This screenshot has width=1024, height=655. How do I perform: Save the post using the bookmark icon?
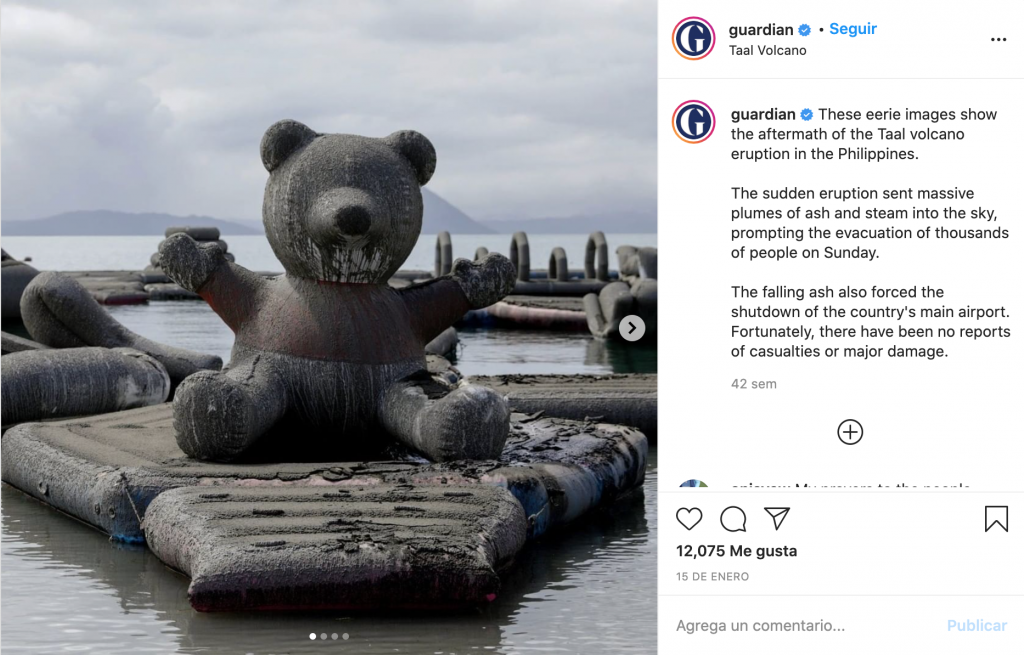click(x=996, y=519)
